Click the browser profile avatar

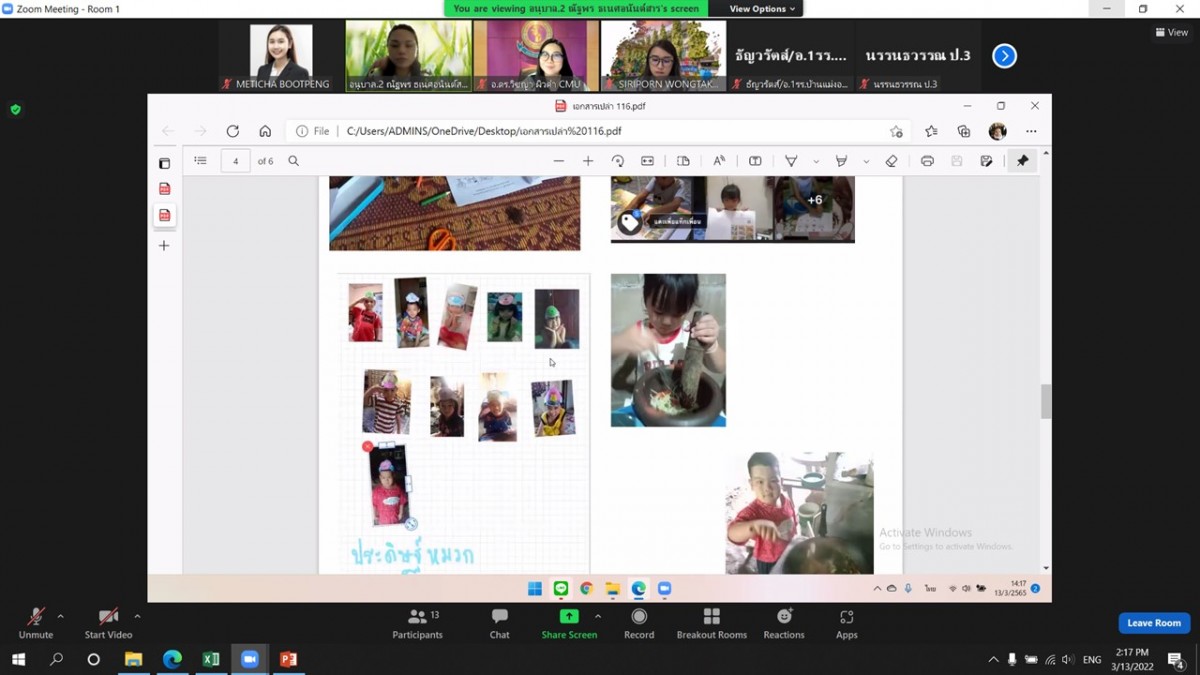[x=997, y=131]
